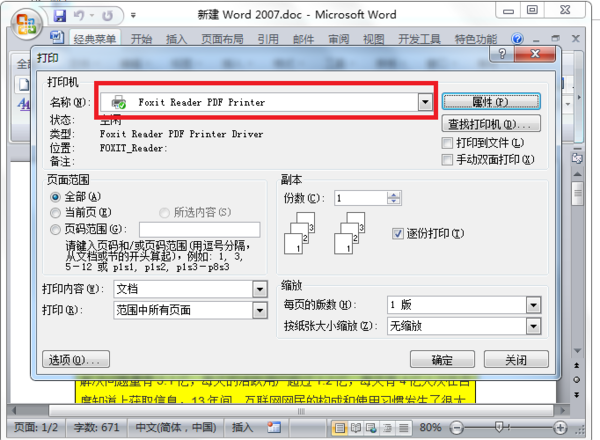This screenshot has width=600, height=440.
Task: Click vertical scrollbar down arrow
Action: (577, 350)
